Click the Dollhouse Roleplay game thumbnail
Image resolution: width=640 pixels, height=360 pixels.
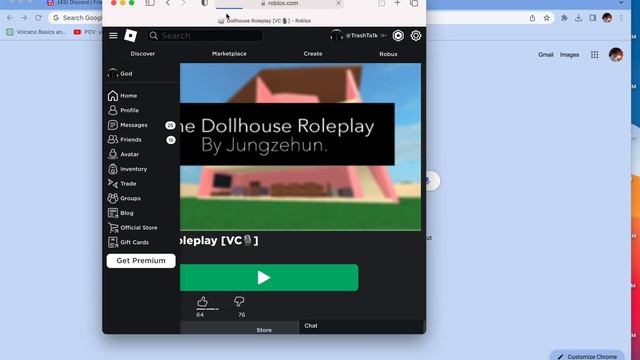[x=300, y=147]
